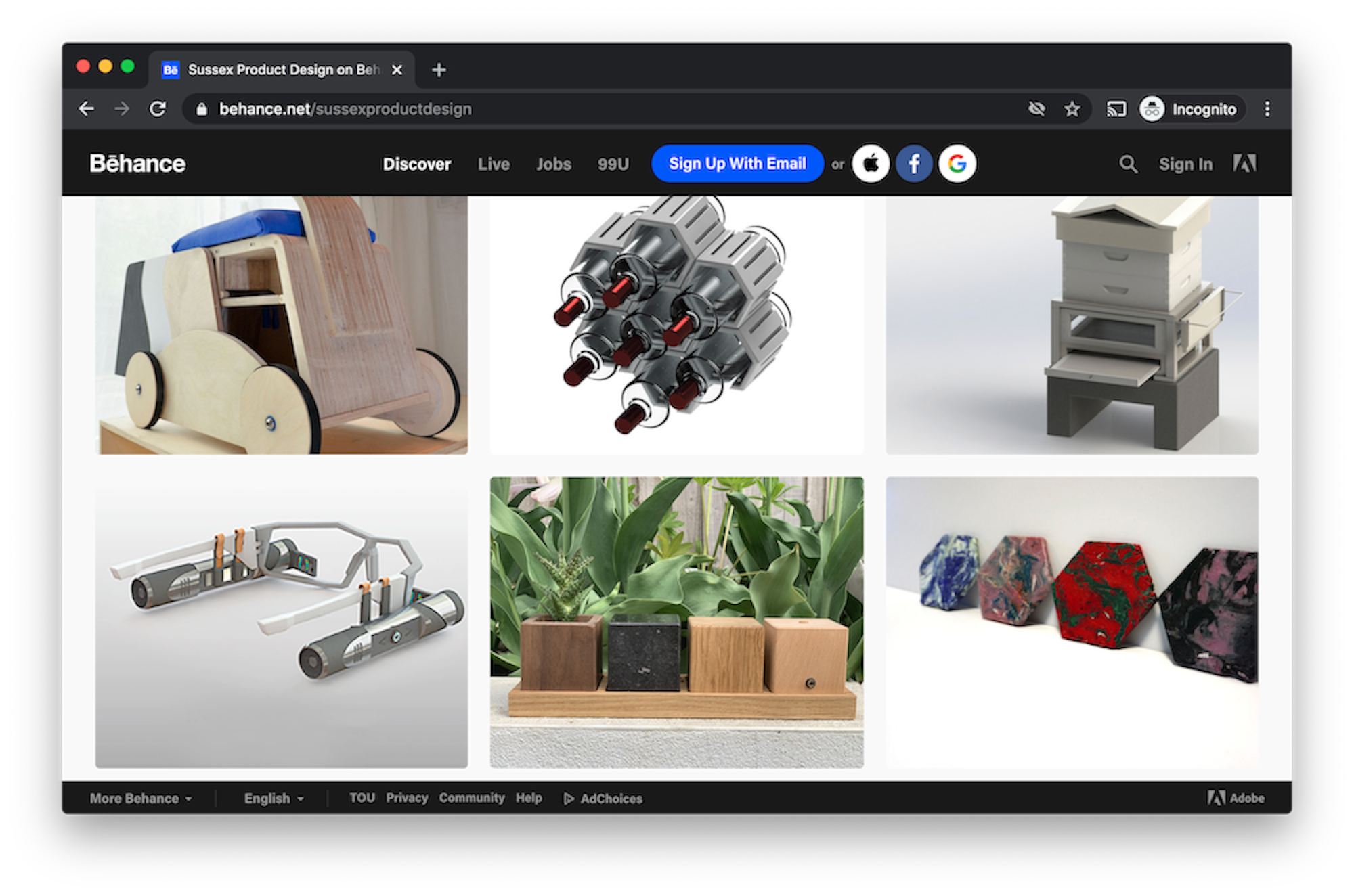
Task: Open the marbled hexagon tiles project
Action: click(1072, 623)
